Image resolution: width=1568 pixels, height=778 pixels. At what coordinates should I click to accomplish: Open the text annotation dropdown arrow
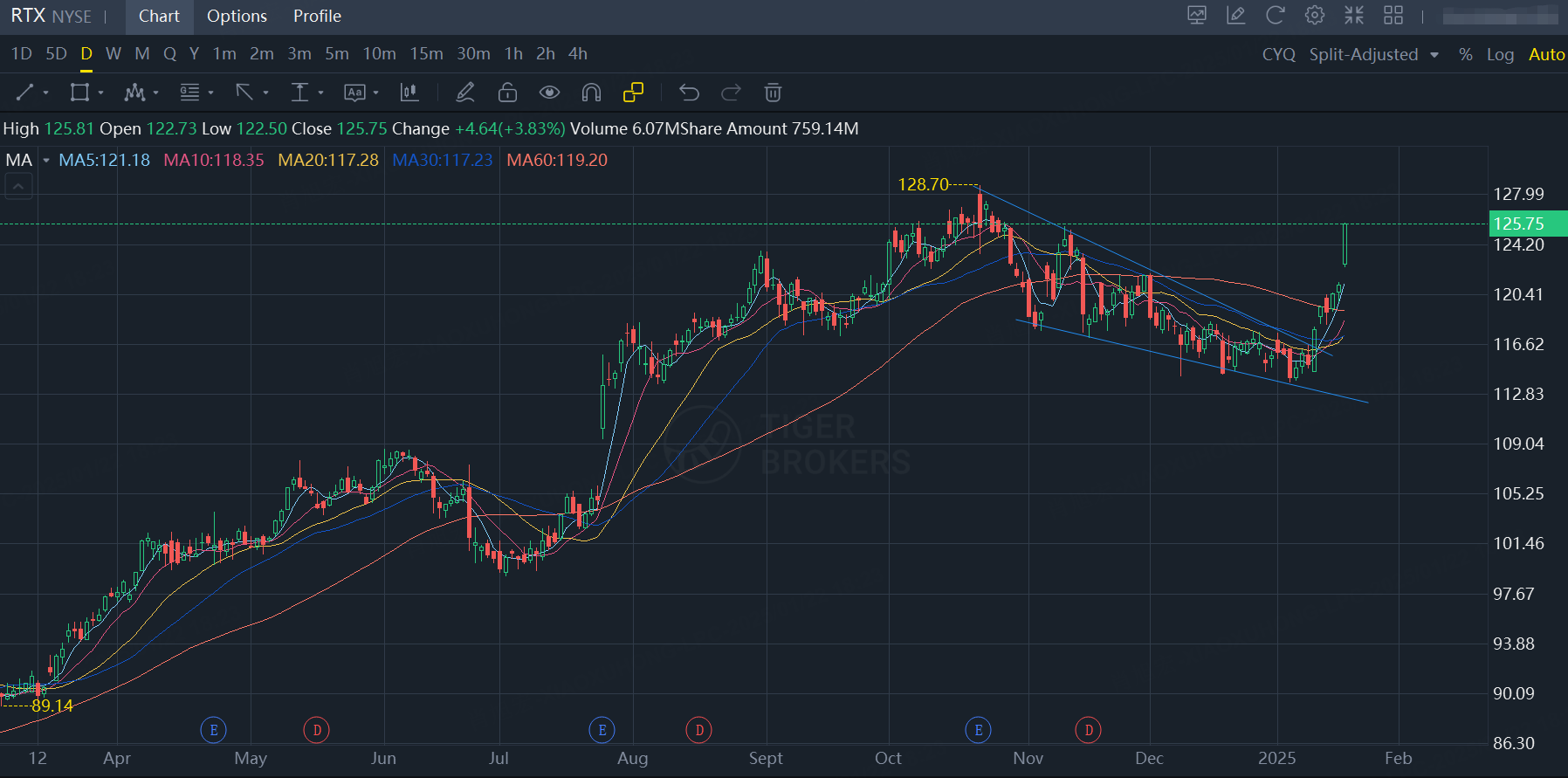pos(376,93)
